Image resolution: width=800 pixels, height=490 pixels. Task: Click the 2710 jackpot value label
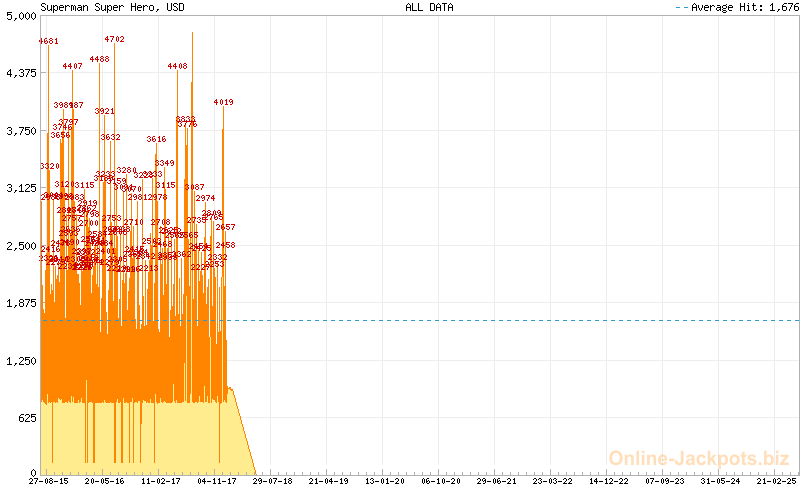tap(134, 223)
